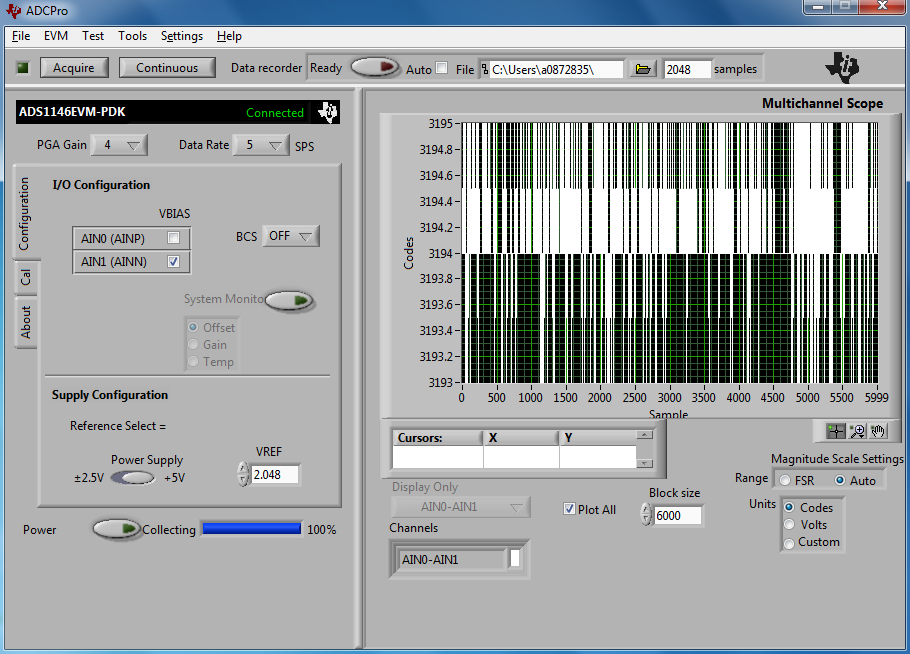The image size is (910, 654).
Task: Click the samples count field
Action: pyautogui.click(x=687, y=69)
